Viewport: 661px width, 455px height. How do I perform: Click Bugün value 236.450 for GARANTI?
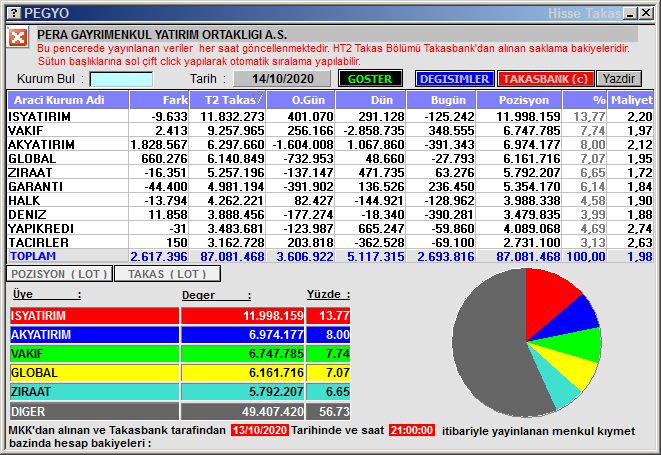click(x=451, y=186)
